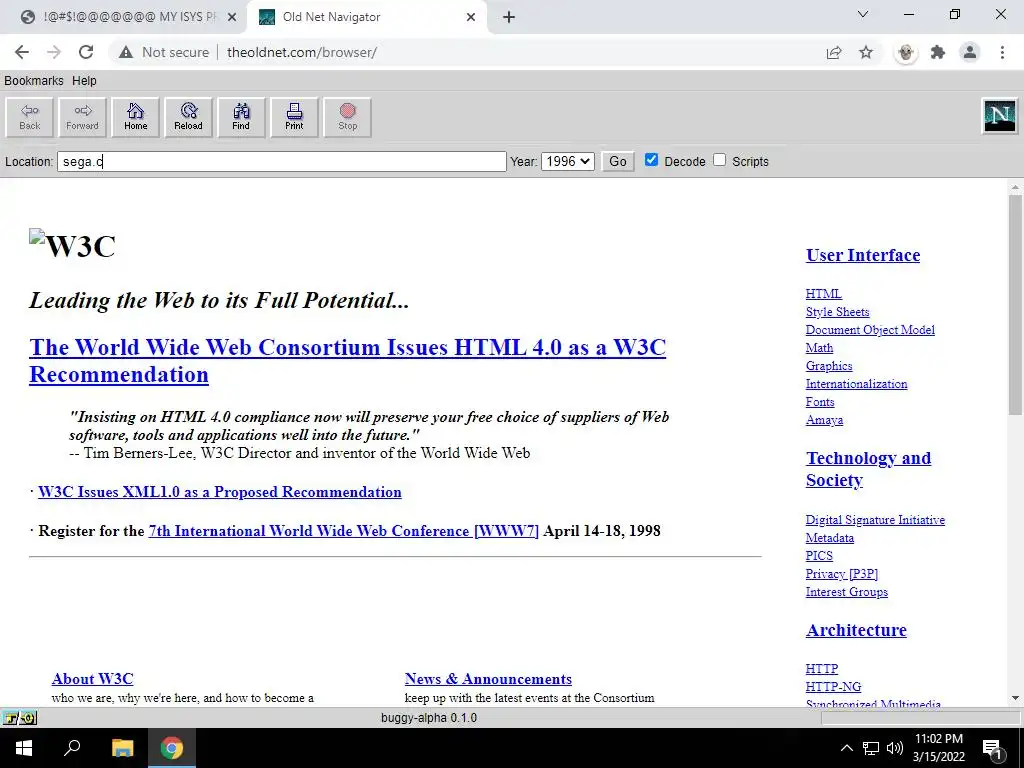The image size is (1024, 768).
Task: Open the Amaya link
Action: tap(824, 420)
